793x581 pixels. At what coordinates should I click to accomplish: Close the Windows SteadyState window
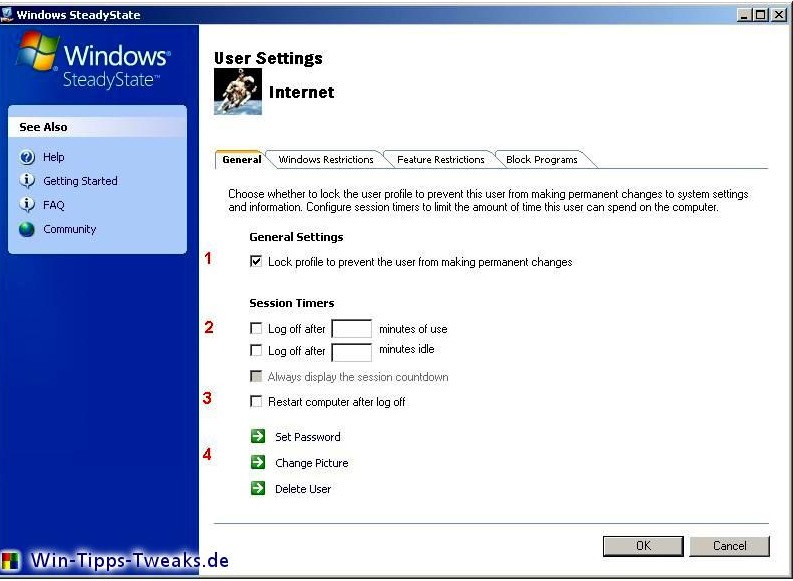[778, 15]
